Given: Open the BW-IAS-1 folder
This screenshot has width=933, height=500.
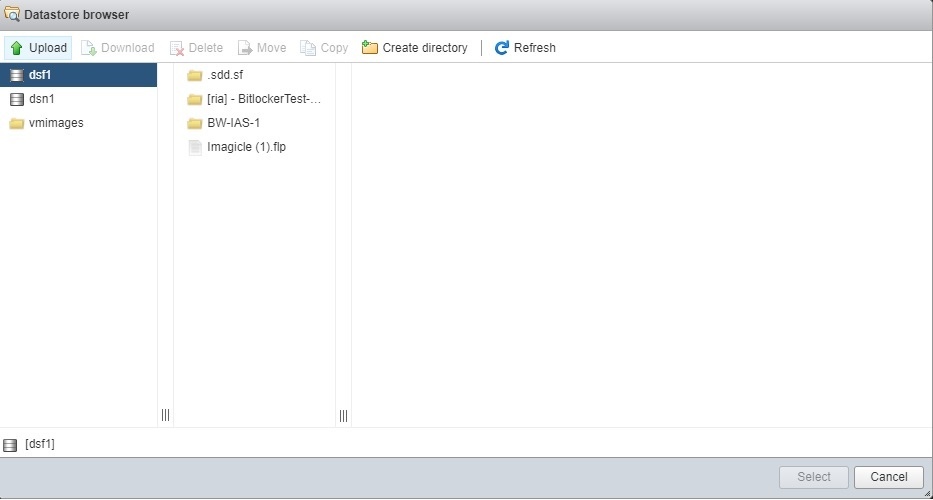Looking at the screenshot, I should 233,123.
